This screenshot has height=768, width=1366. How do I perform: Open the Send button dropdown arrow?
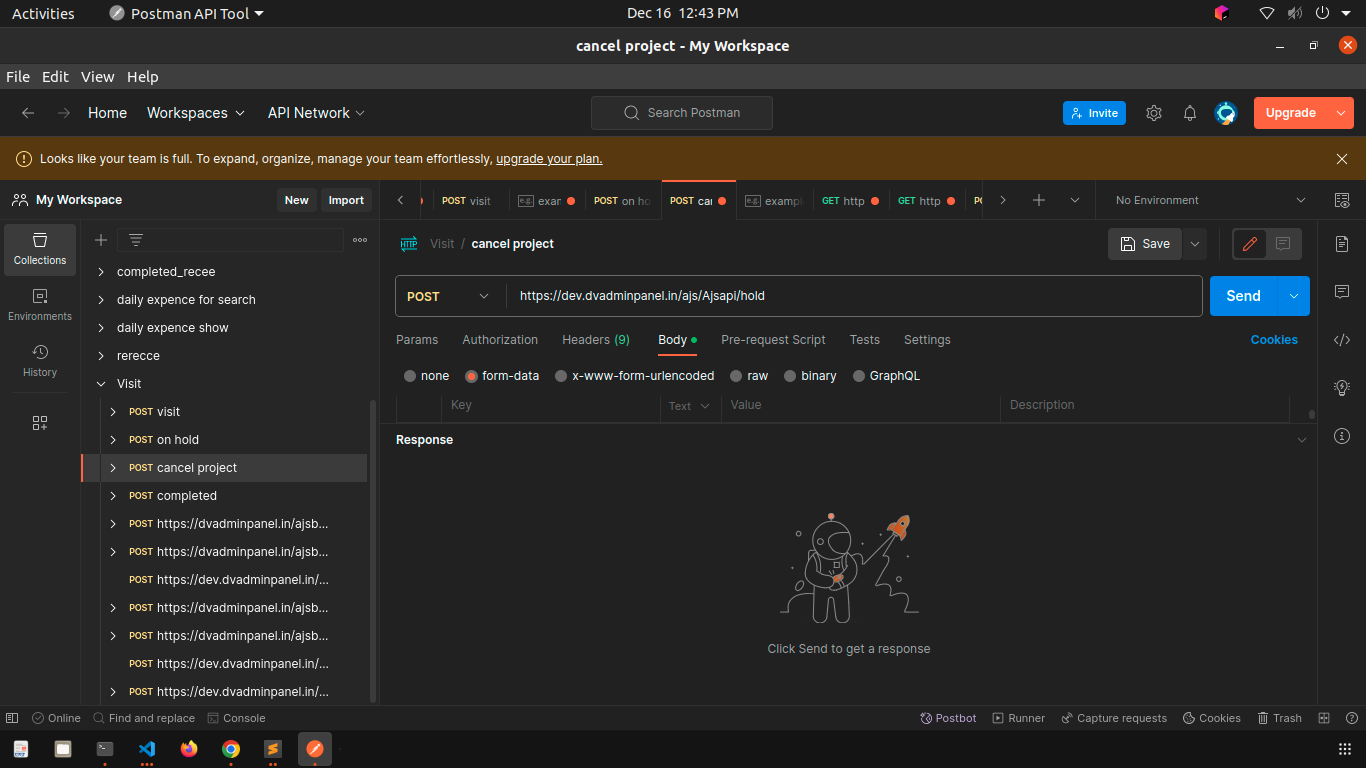[x=1294, y=296]
